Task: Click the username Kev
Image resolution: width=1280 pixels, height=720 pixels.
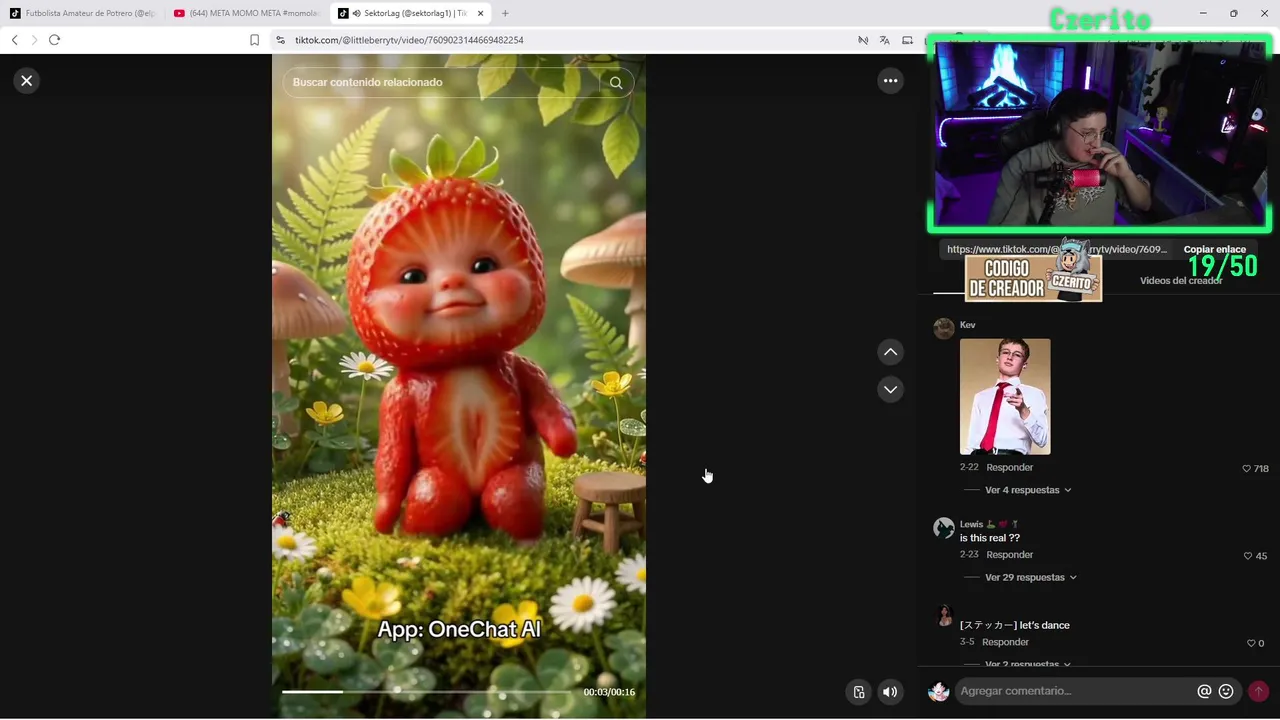Action: 968,325
